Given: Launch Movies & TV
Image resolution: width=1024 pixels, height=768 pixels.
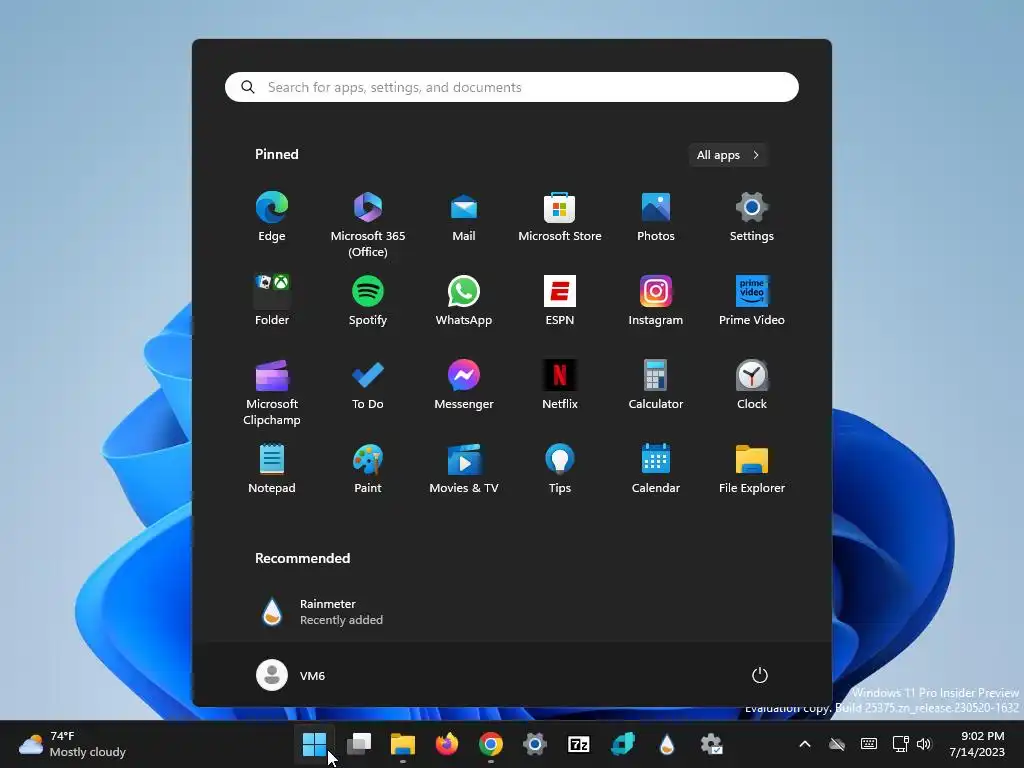Looking at the screenshot, I should [464, 469].
